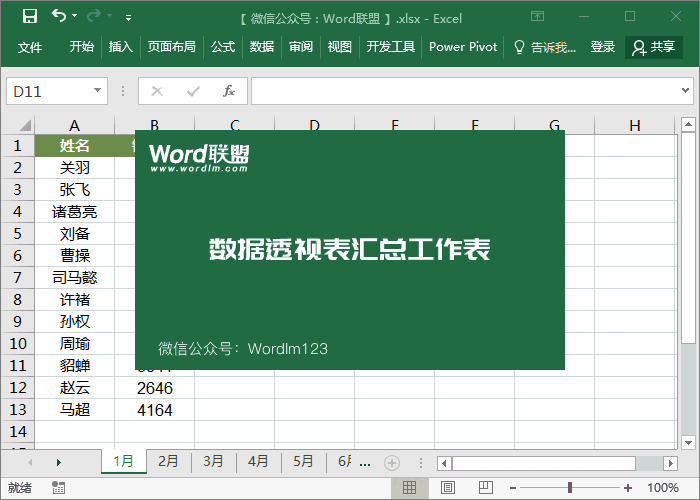Open the 开发工具 tab

[x=391, y=46]
